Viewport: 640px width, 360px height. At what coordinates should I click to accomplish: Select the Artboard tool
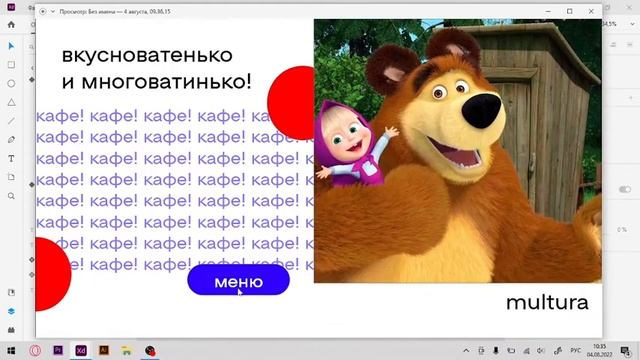[x=11, y=177]
